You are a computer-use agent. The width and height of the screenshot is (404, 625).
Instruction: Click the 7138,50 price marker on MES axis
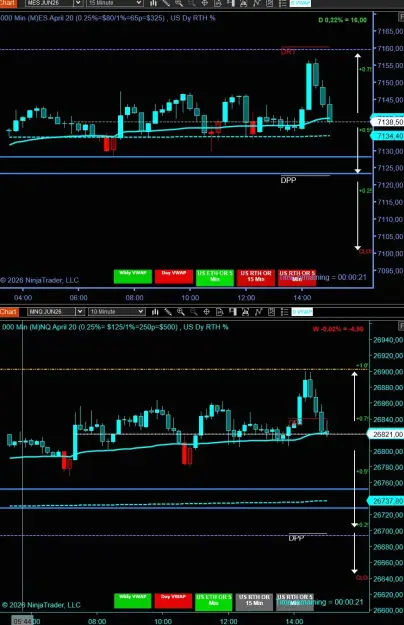tap(388, 122)
